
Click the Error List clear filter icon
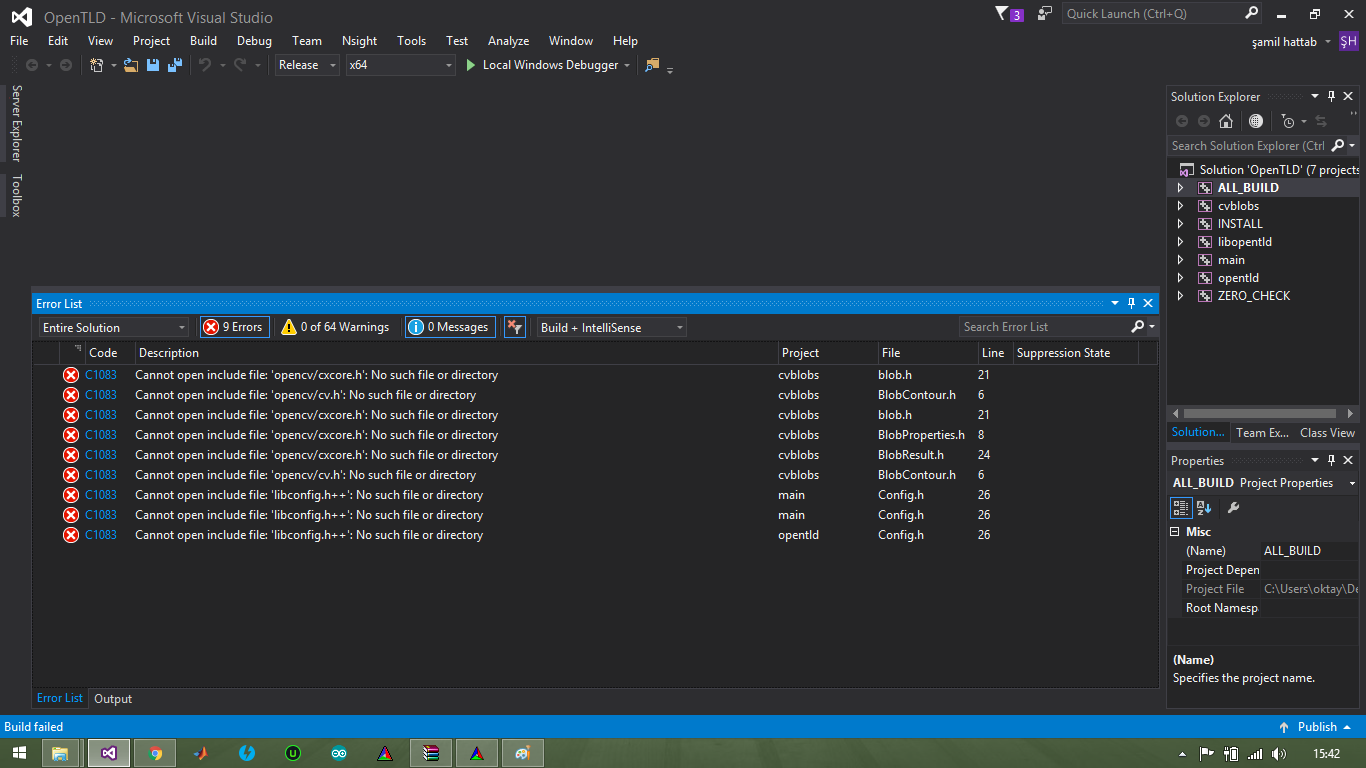(514, 327)
